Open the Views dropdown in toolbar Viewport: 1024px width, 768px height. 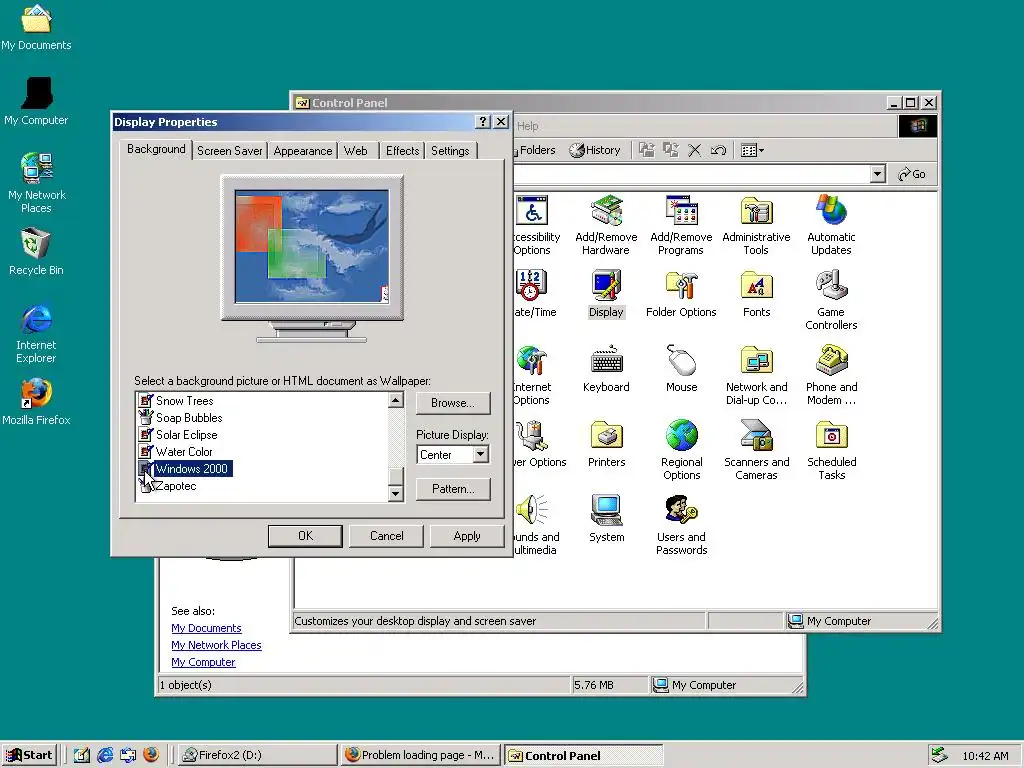tap(752, 150)
